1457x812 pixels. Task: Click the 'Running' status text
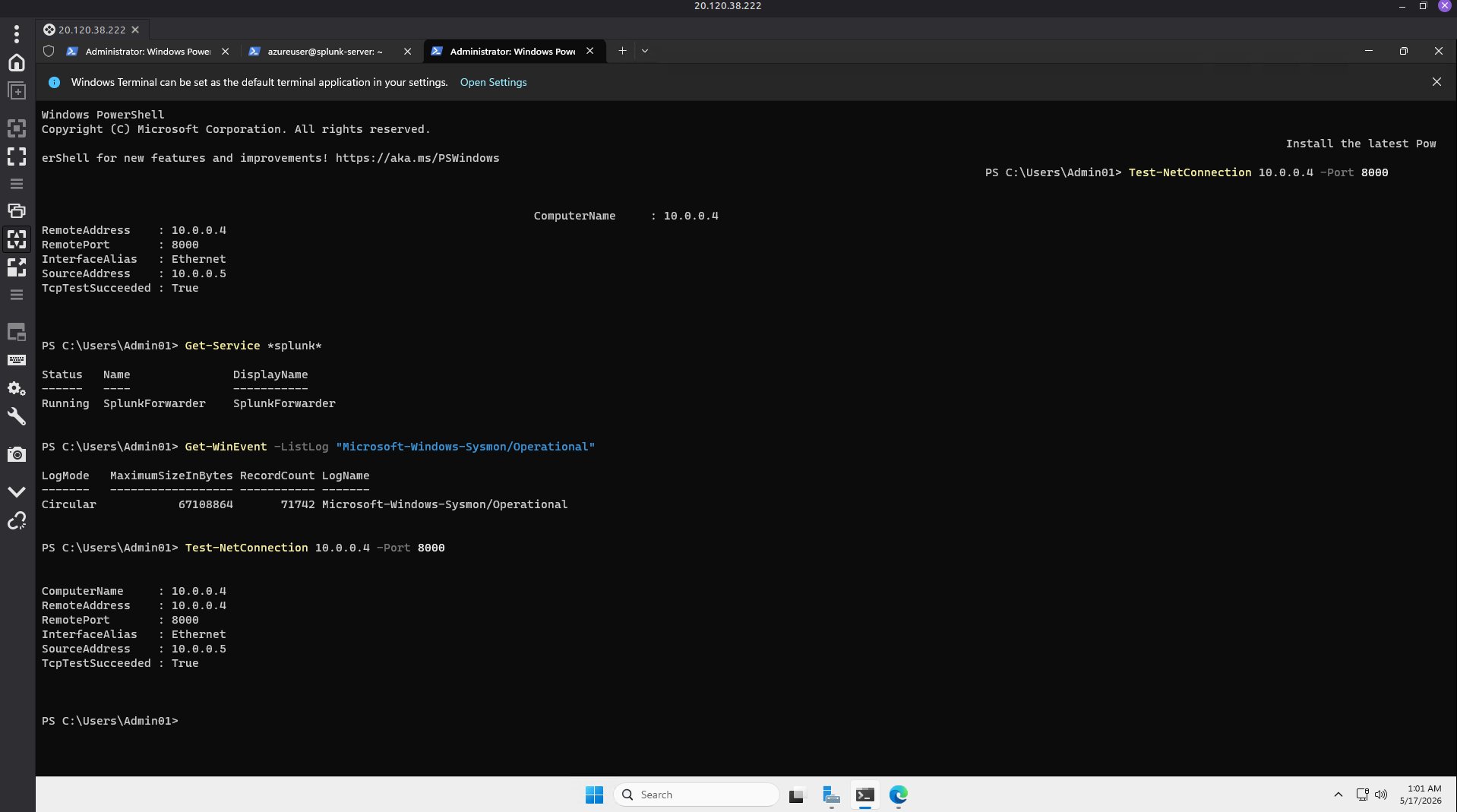click(65, 403)
